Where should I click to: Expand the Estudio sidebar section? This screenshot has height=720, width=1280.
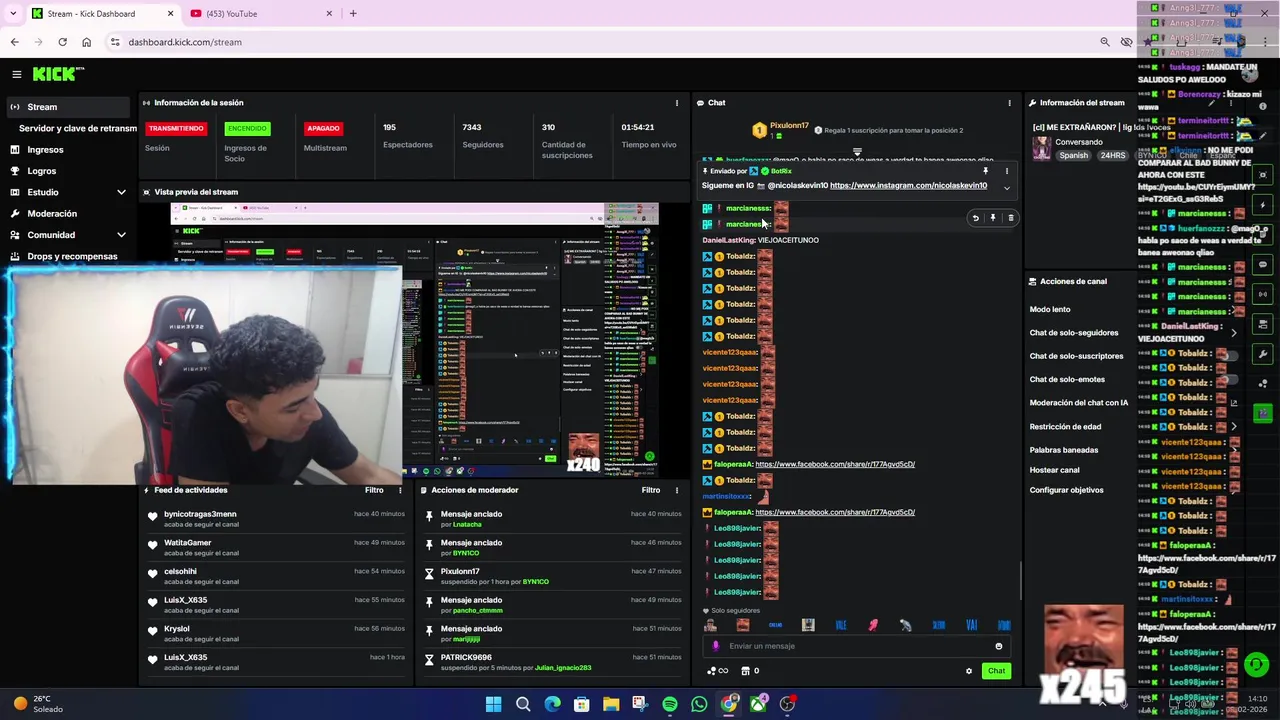coord(121,192)
